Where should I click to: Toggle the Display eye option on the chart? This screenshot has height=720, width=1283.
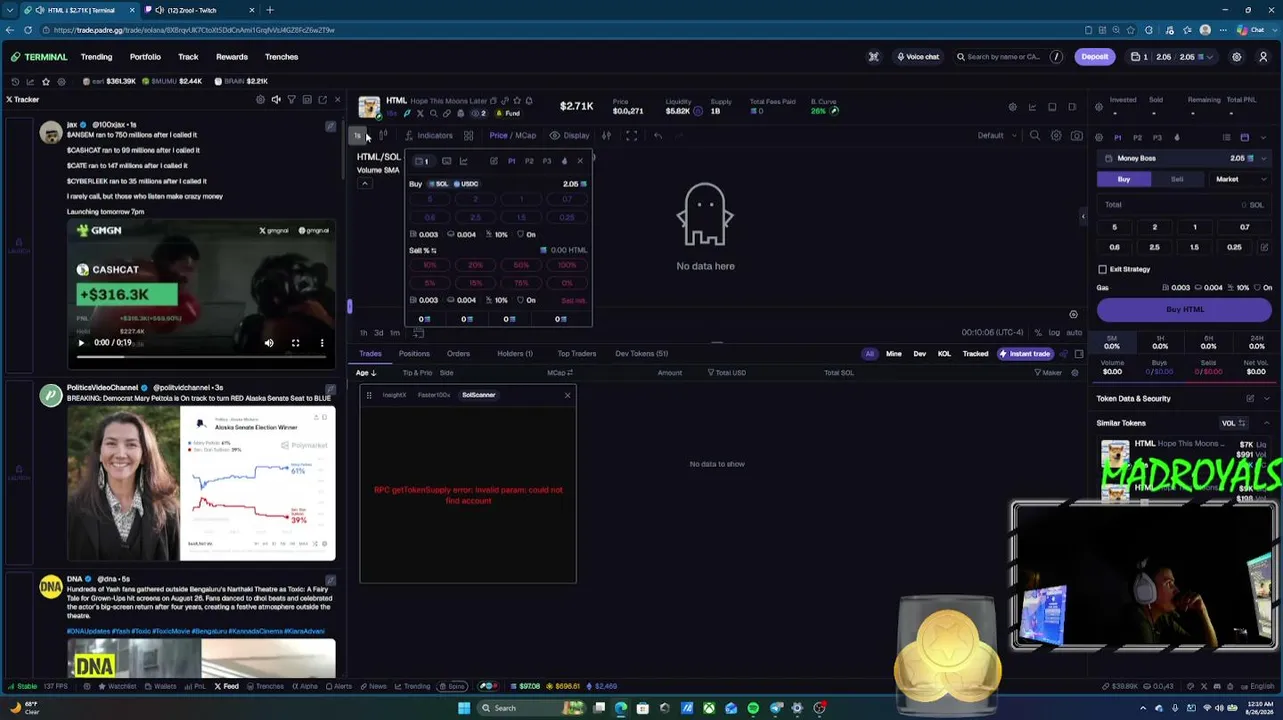(569, 135)
